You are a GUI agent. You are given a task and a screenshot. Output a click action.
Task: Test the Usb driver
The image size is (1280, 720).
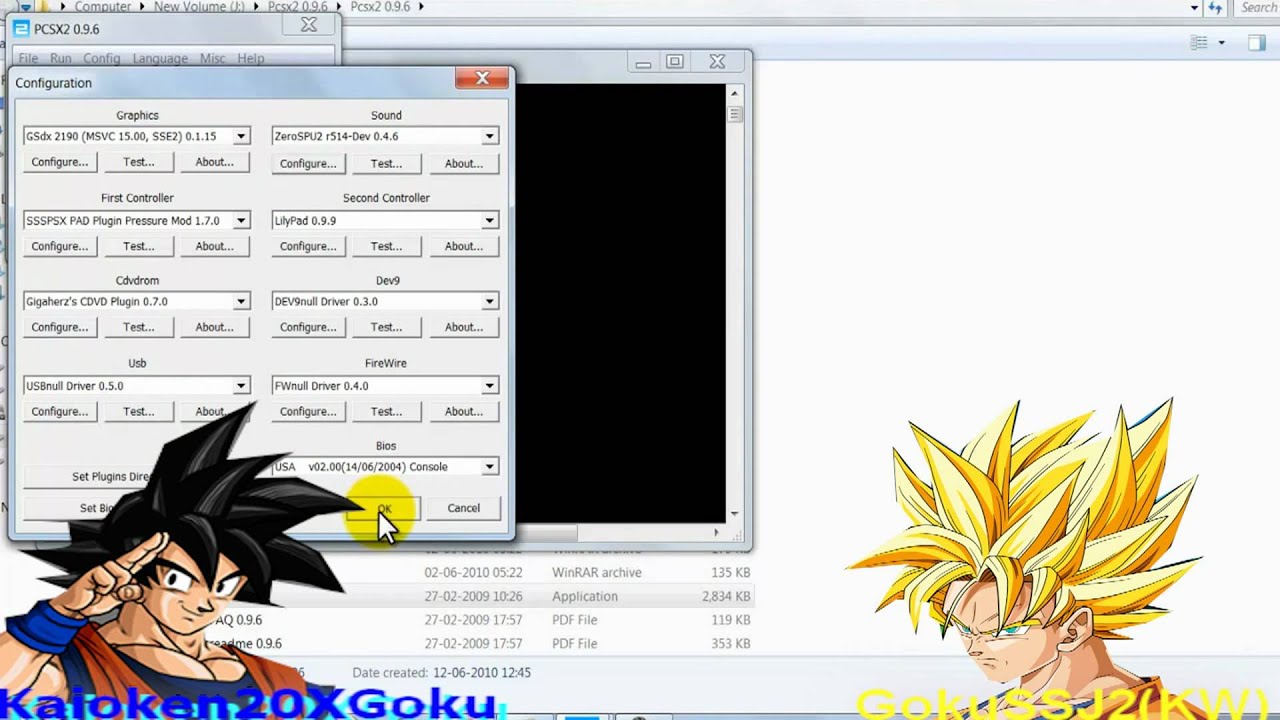(138, 411)
